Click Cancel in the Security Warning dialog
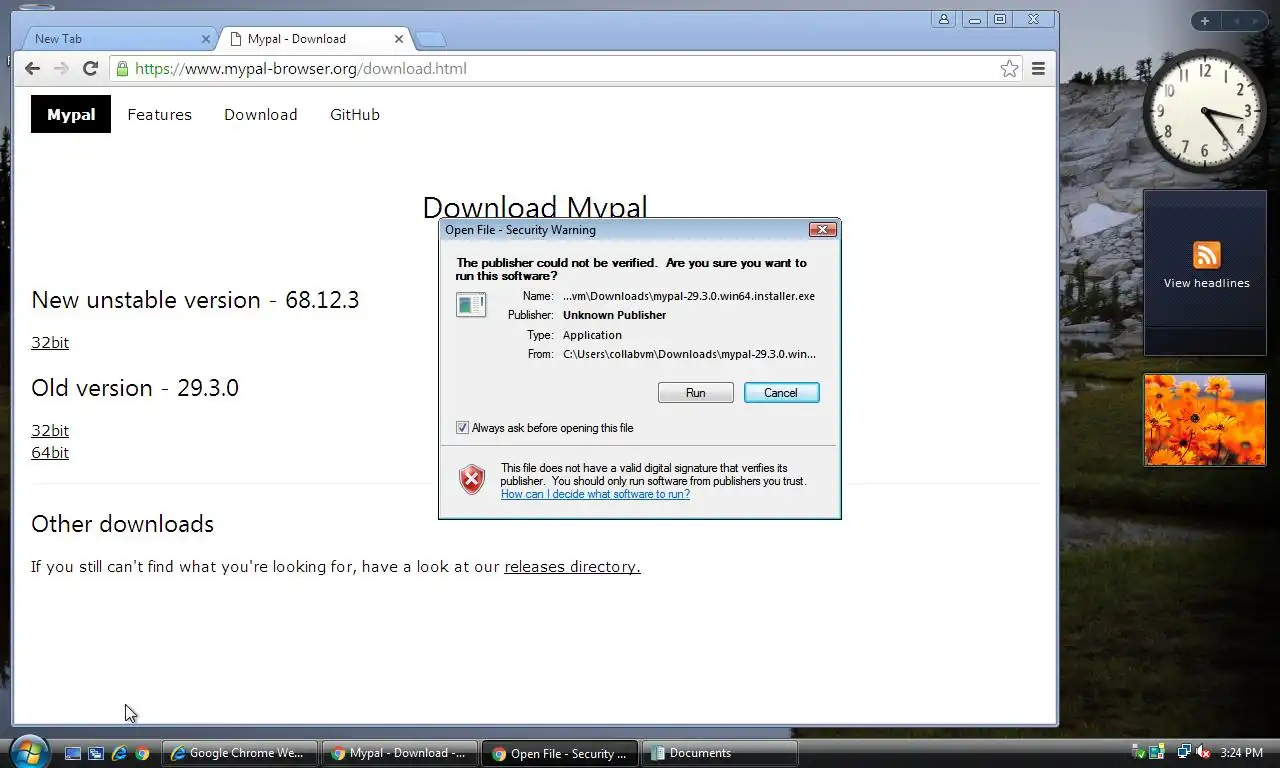Image resolution: width=1280 pixels, height=768 pixels. tap(781, 393)
